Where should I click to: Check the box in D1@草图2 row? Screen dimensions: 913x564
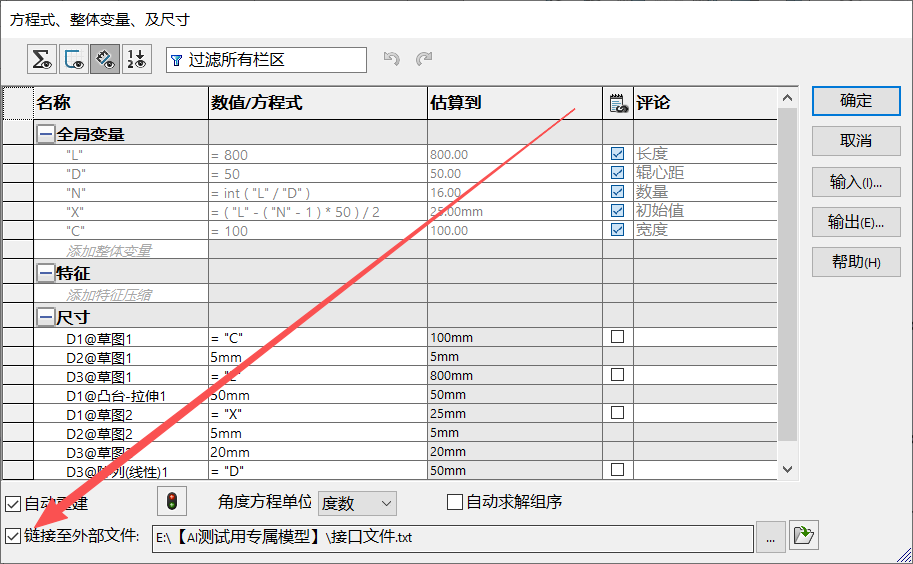pos(617,413)
